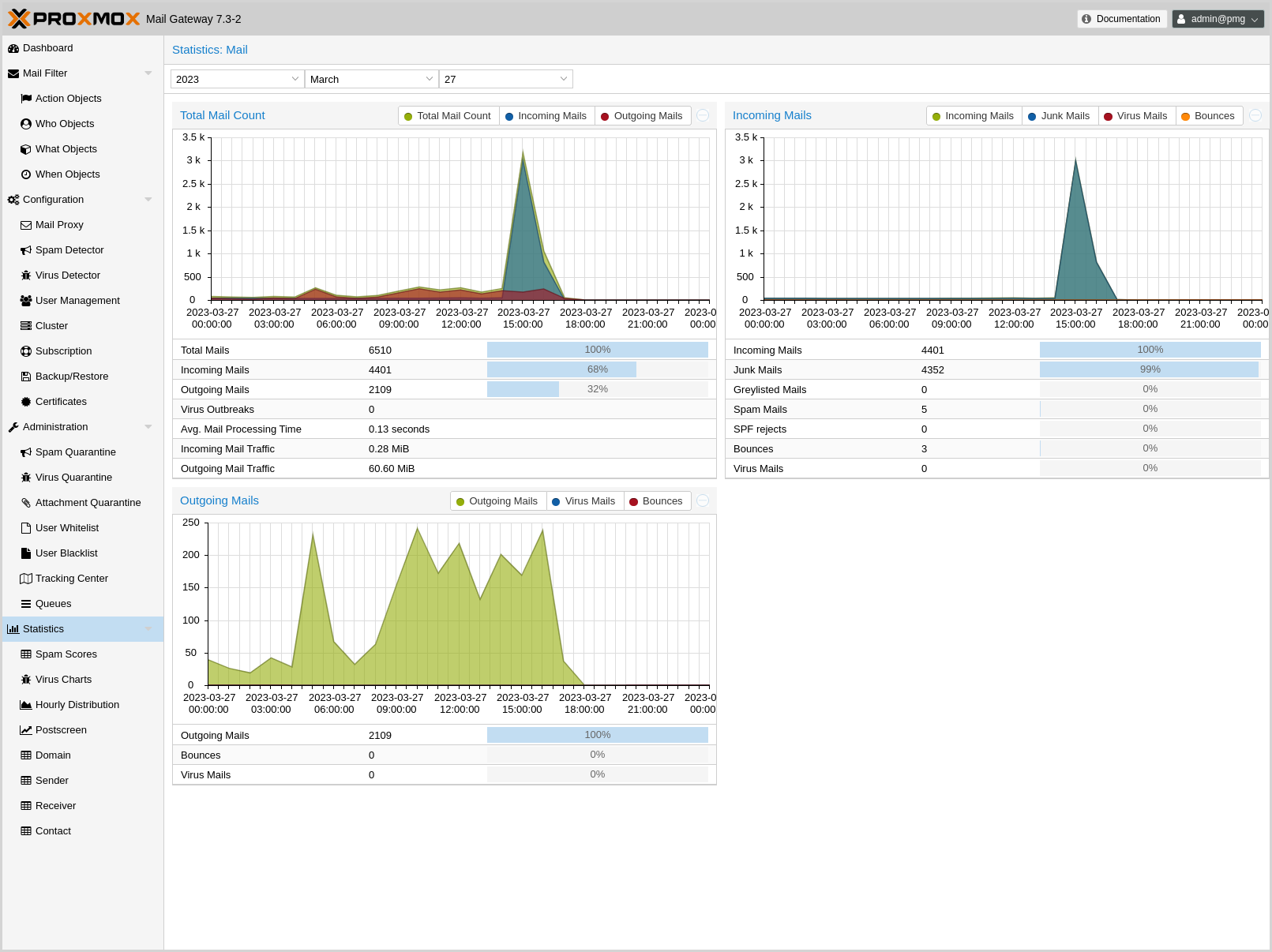The image size is (1272, 952).
Task: Click the Virus Detector bug icon
Action: pos(26,275)
